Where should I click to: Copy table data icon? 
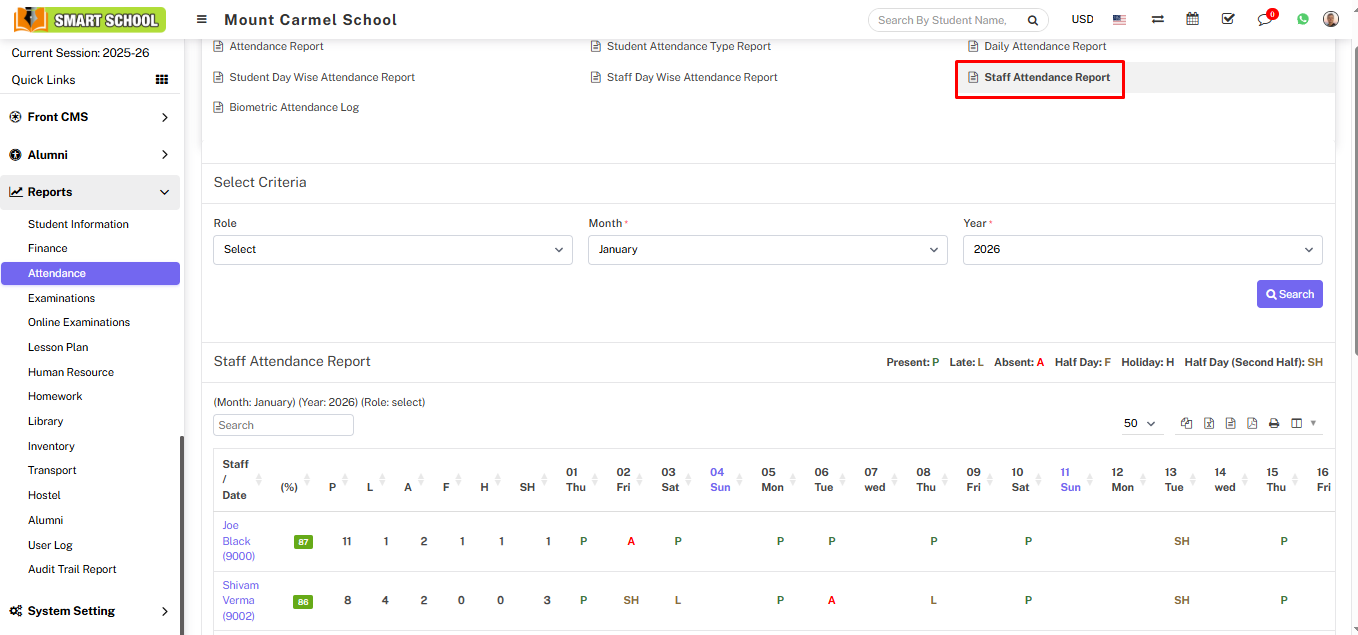1187,424
